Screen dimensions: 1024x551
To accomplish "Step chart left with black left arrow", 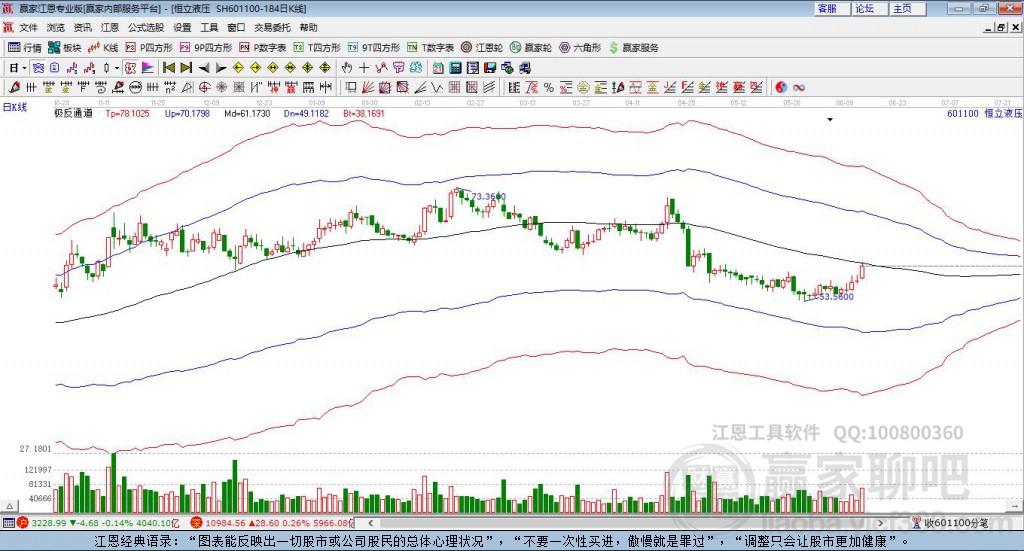I will coord(204,68).
